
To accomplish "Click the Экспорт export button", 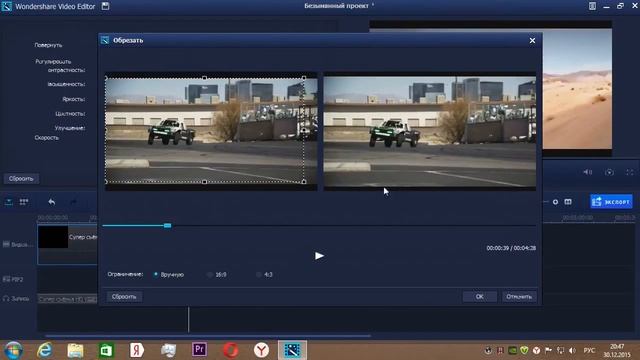I will [x=611, y=202].
